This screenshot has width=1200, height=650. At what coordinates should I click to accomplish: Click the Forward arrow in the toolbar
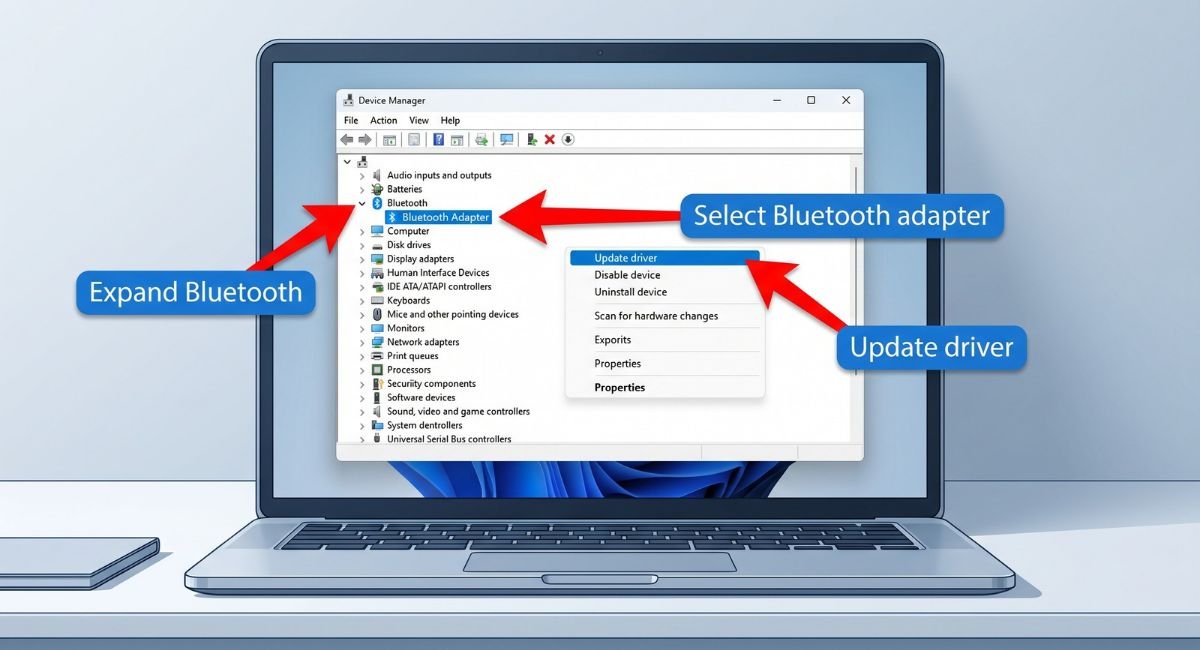[365, 140]
